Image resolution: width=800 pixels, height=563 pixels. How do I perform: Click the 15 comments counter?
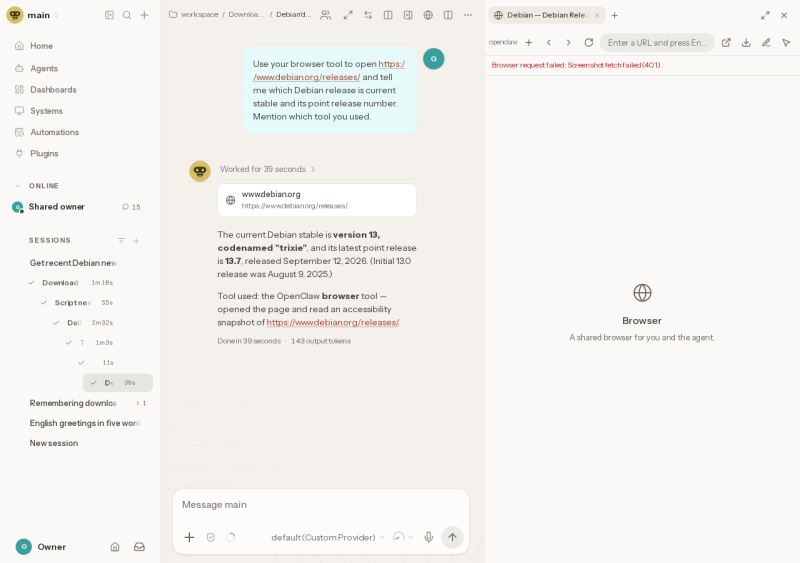pos(131,207)
